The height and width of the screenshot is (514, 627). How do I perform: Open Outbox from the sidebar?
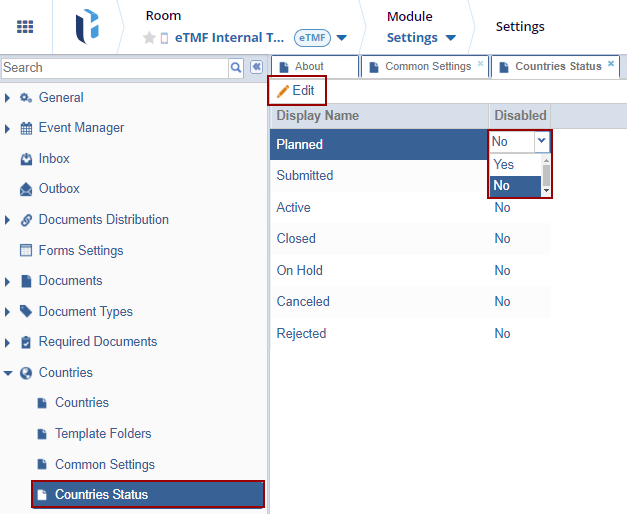point(59,189)
